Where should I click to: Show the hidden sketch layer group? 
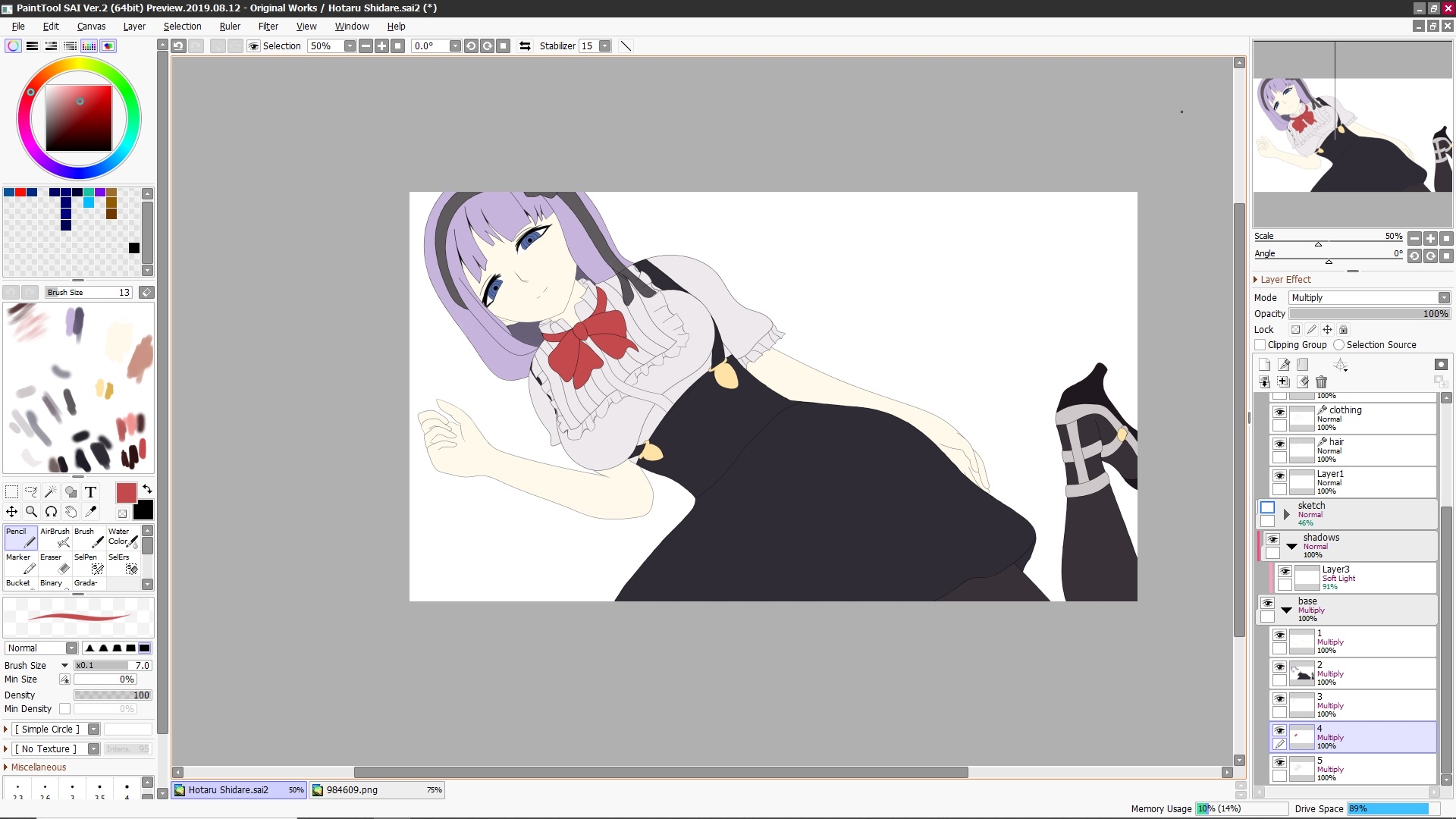[x=1267, y=507]
